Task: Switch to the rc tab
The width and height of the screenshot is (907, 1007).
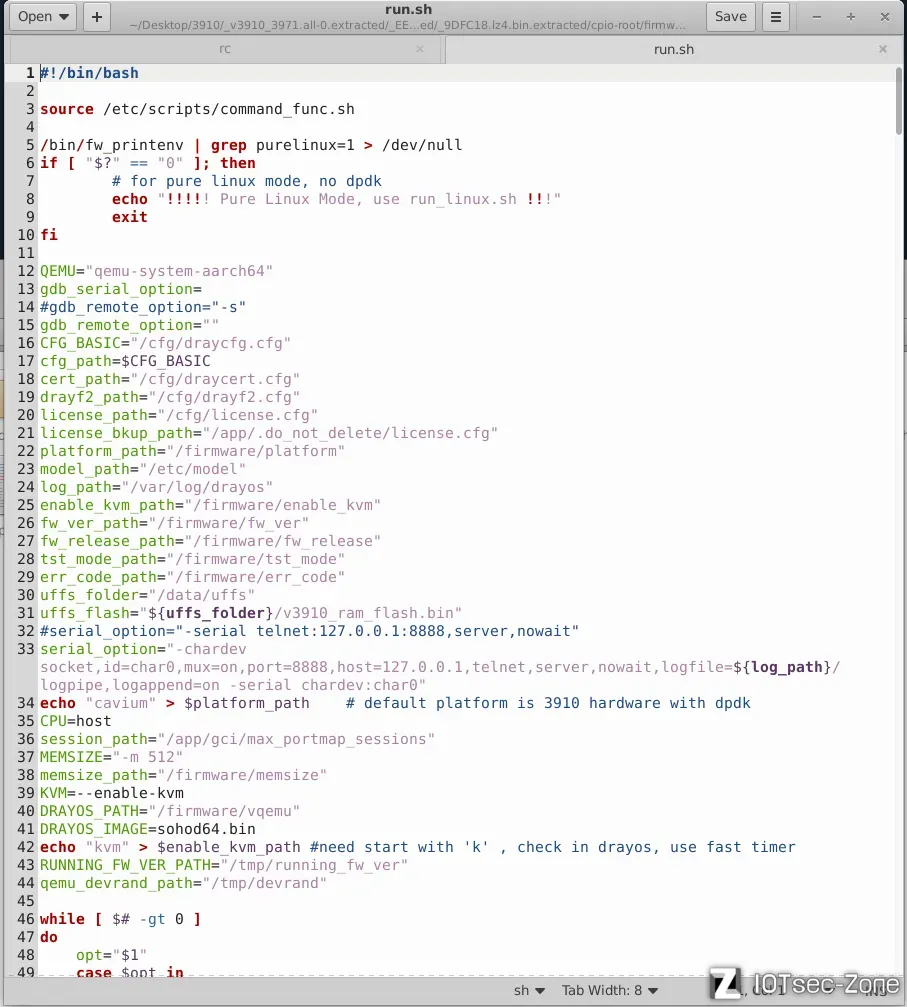Action: click(x=225, y=49)
